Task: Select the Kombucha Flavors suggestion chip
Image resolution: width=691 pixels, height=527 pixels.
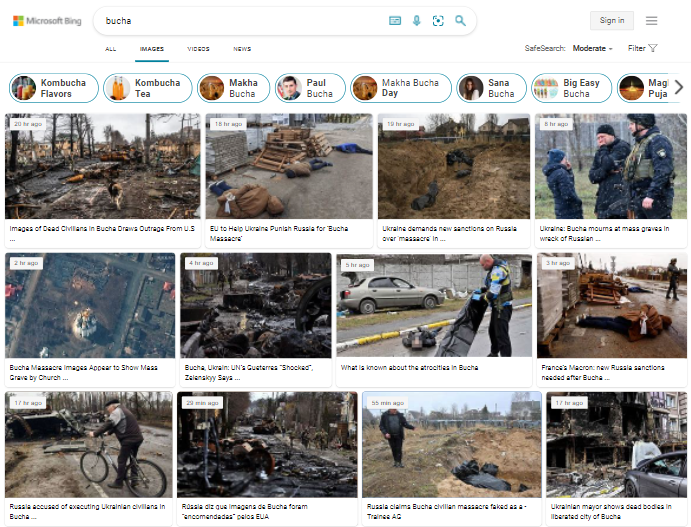Action: [54, 88]
